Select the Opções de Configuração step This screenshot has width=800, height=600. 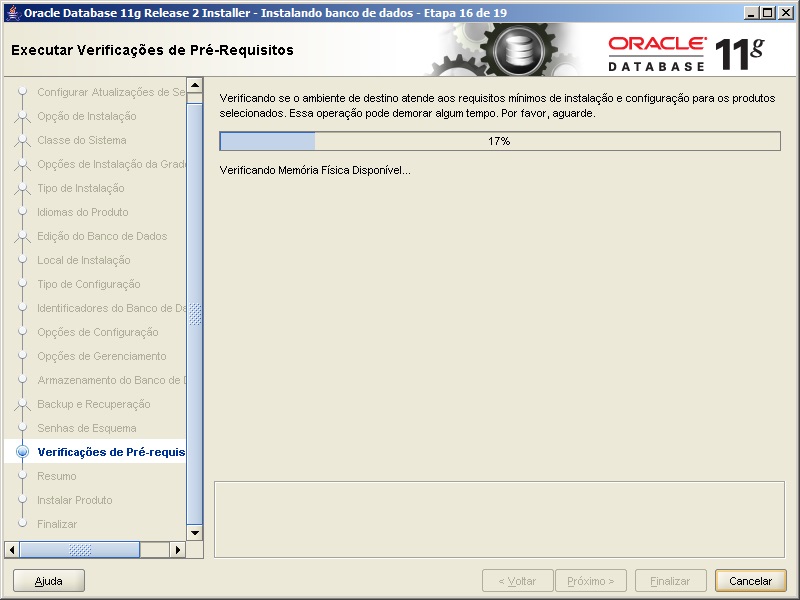click(x=97, y=332)
